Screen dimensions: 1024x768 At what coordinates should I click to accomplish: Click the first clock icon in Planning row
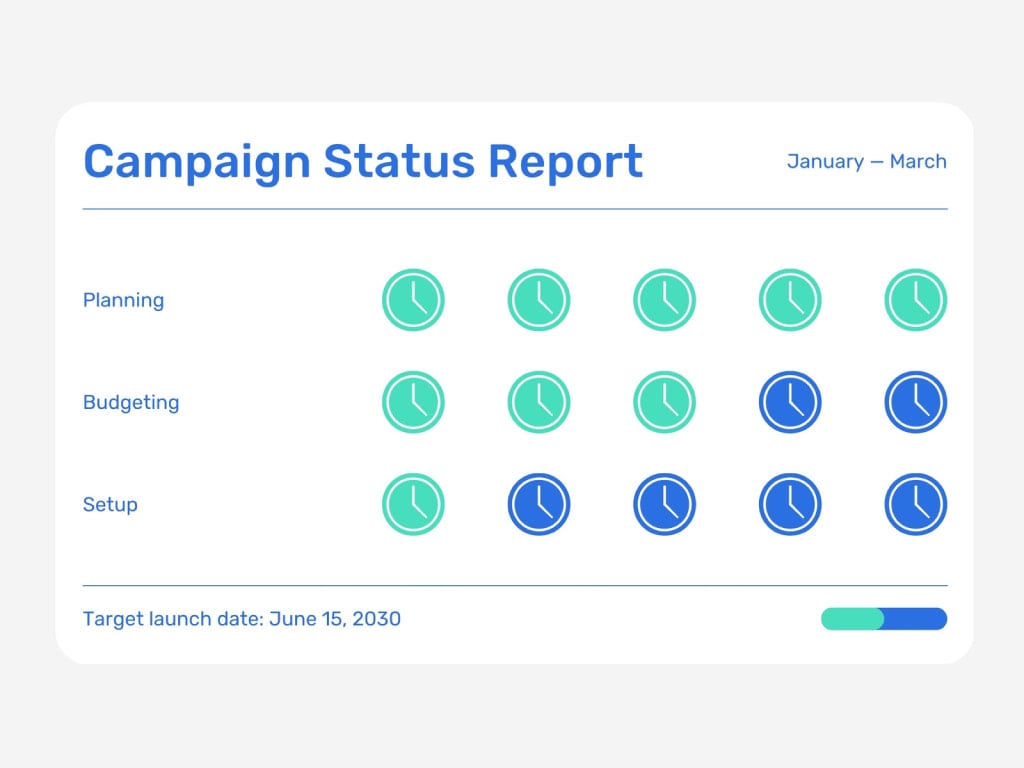point(413,300)
